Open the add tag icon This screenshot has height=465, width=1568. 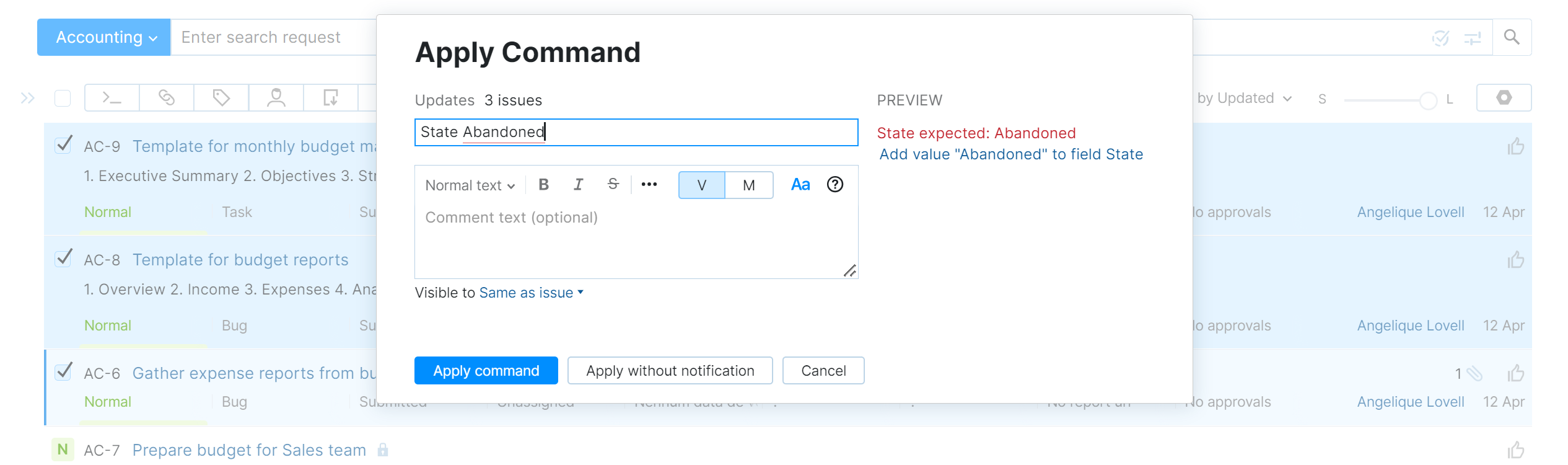(x=221, y=97)
